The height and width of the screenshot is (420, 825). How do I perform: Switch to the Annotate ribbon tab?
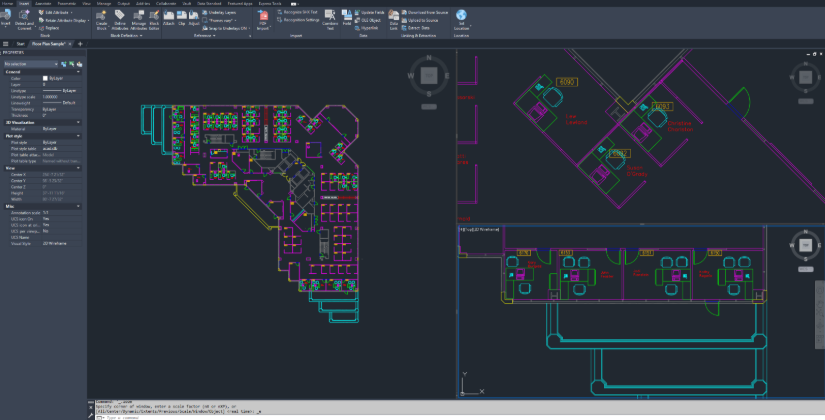point(43,3)
